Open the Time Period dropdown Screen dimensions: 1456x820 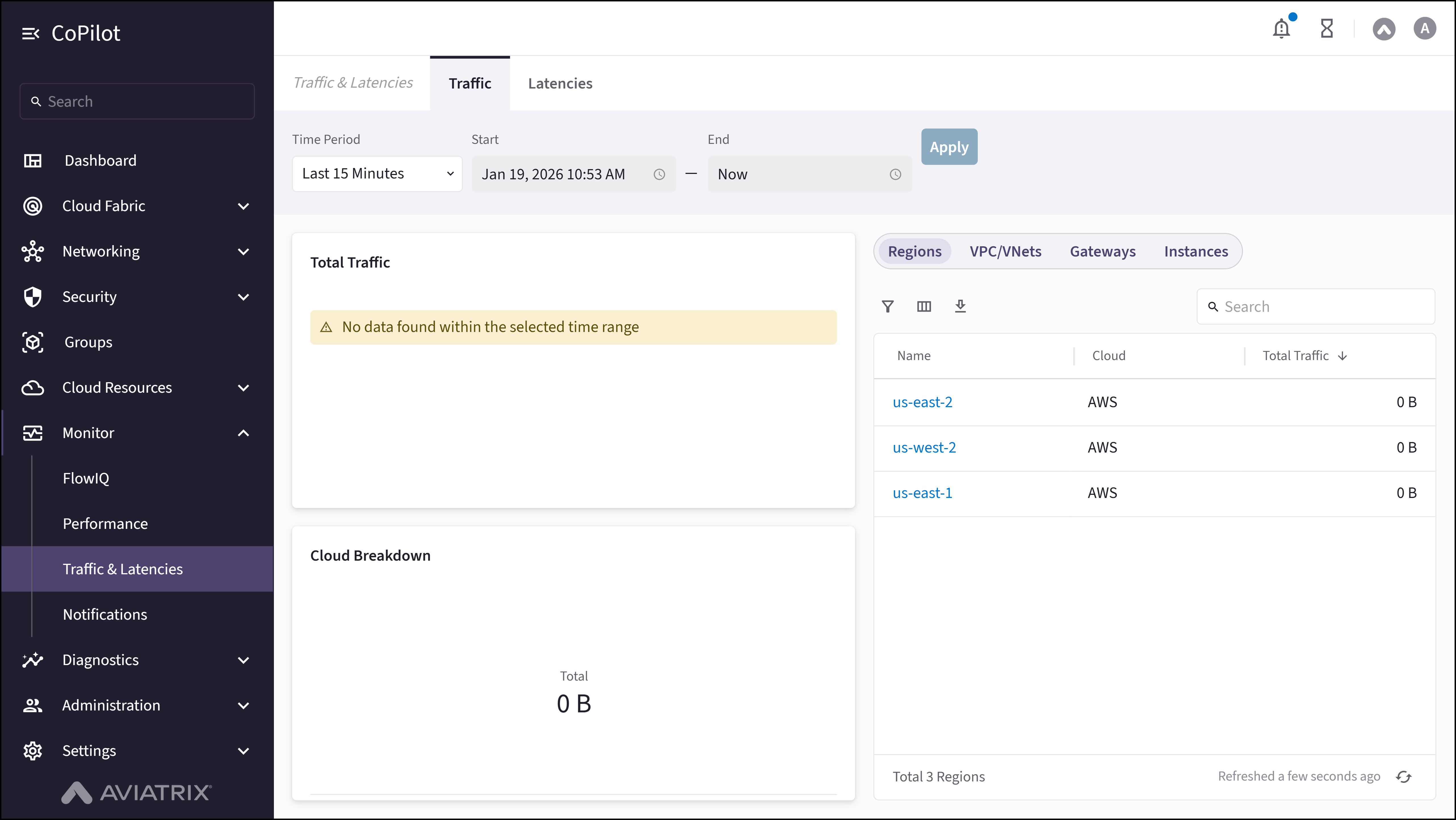[x=377, y=173]
